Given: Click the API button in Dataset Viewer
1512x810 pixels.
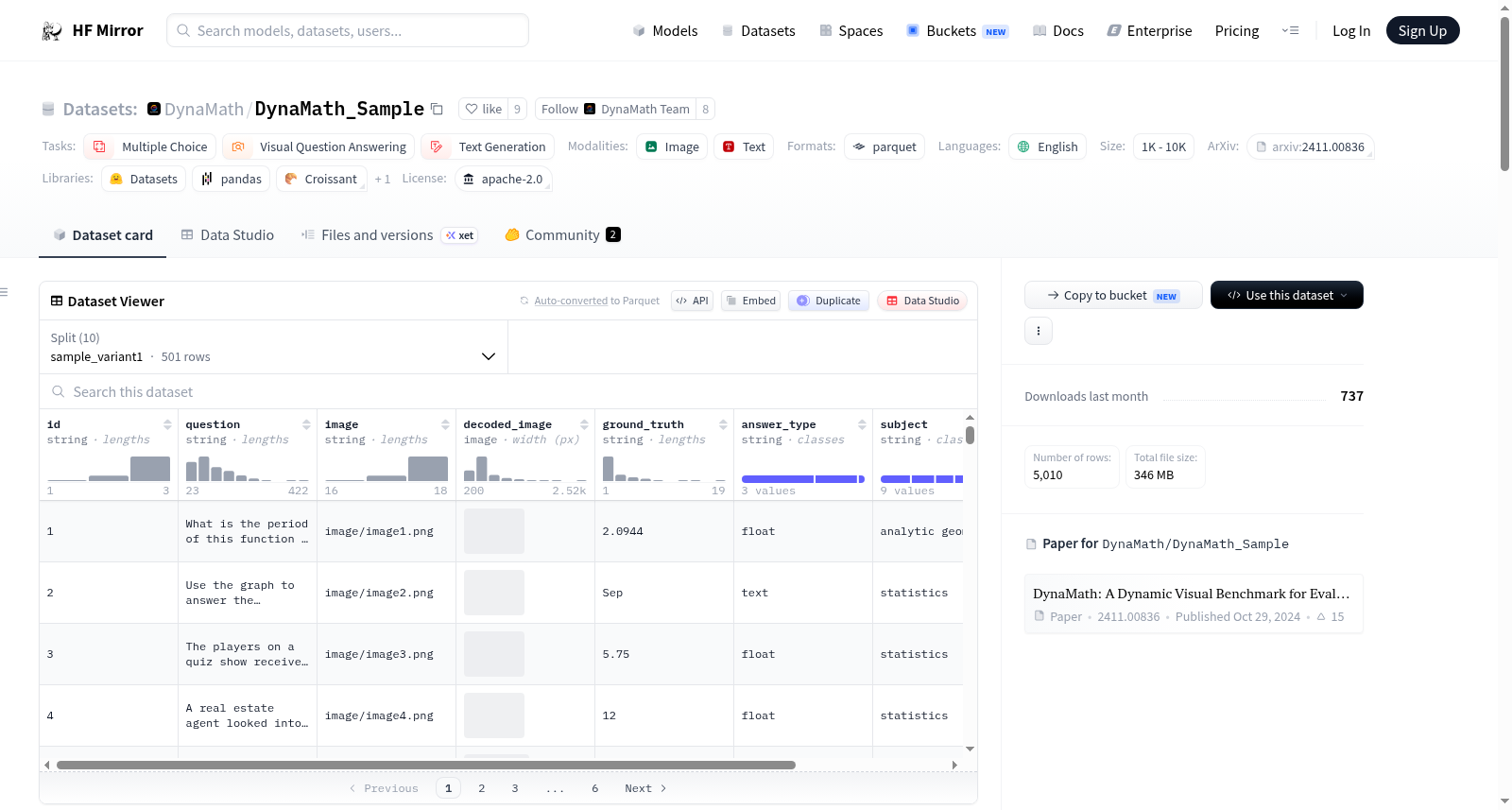Looking at the screenshot, I should 692,301.
